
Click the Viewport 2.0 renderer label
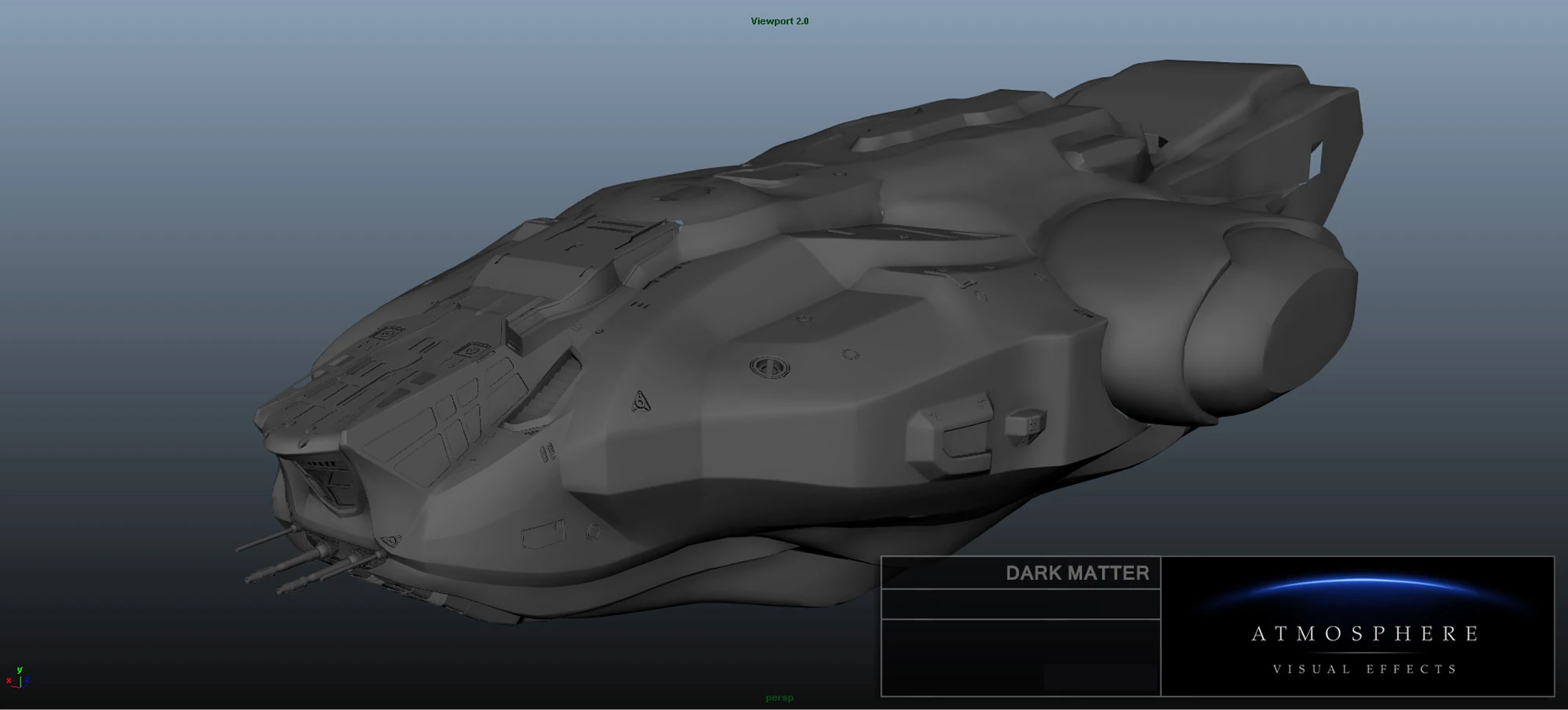tap(779, 20)
